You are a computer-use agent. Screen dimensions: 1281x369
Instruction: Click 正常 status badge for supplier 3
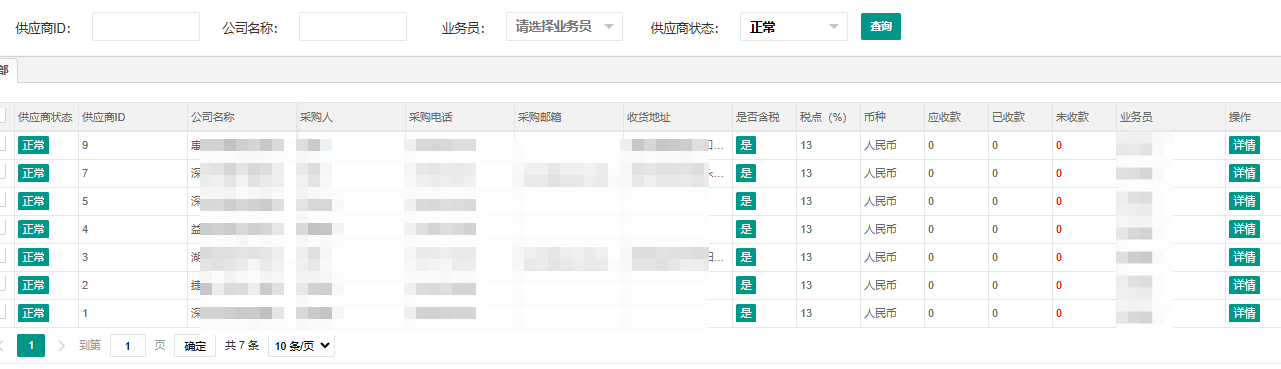34,257
